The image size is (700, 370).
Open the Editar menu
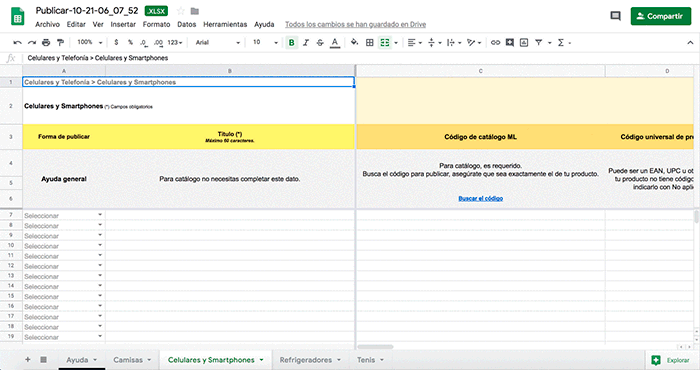pos(76,25)
